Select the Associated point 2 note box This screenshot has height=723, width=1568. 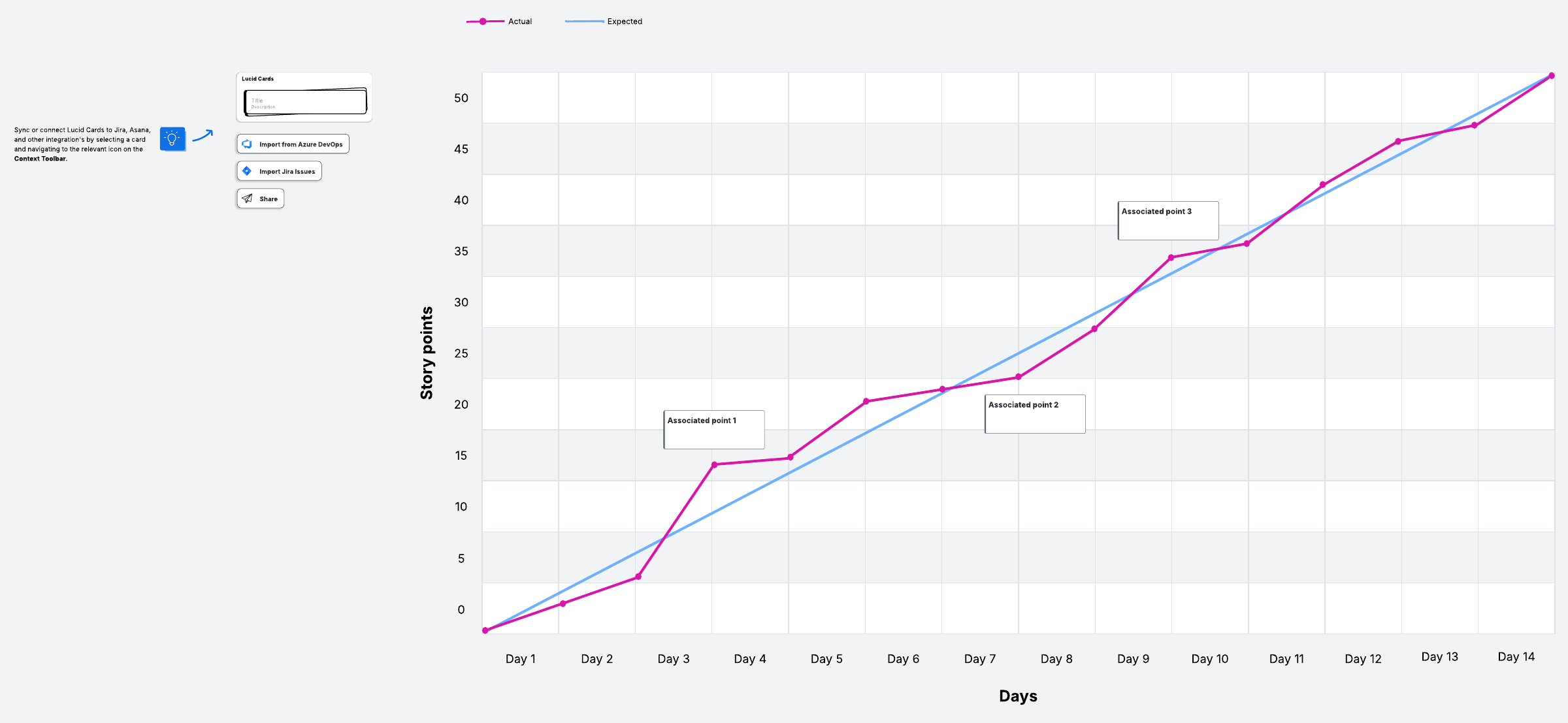pos(1035,414)
